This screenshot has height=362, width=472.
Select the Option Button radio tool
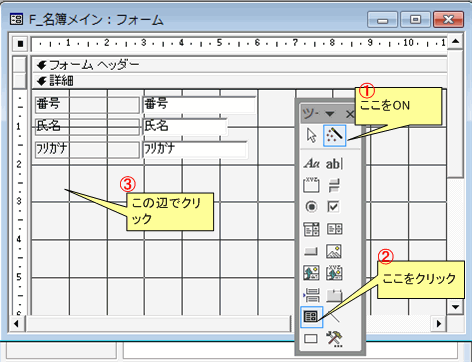311,207
